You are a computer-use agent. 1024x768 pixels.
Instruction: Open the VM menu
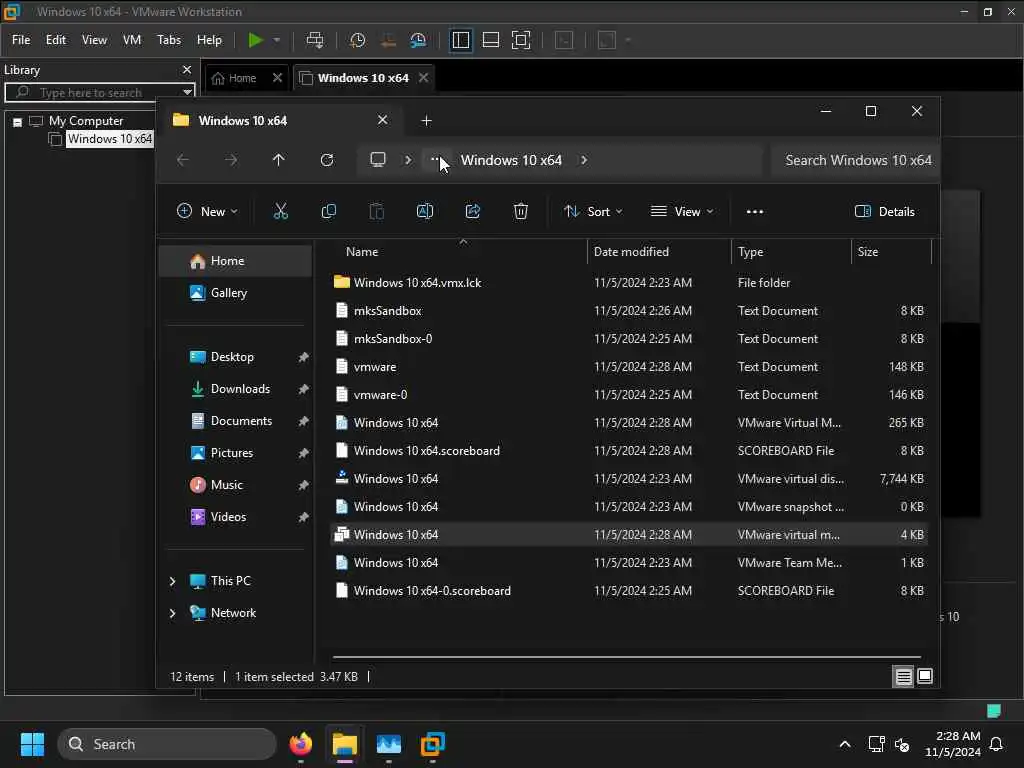[132, 40]
